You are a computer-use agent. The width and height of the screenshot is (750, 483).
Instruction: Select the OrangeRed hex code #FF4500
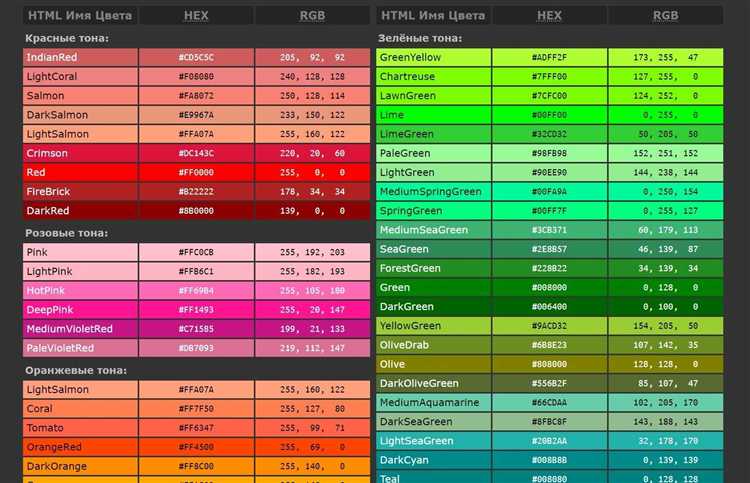[196, 447]
